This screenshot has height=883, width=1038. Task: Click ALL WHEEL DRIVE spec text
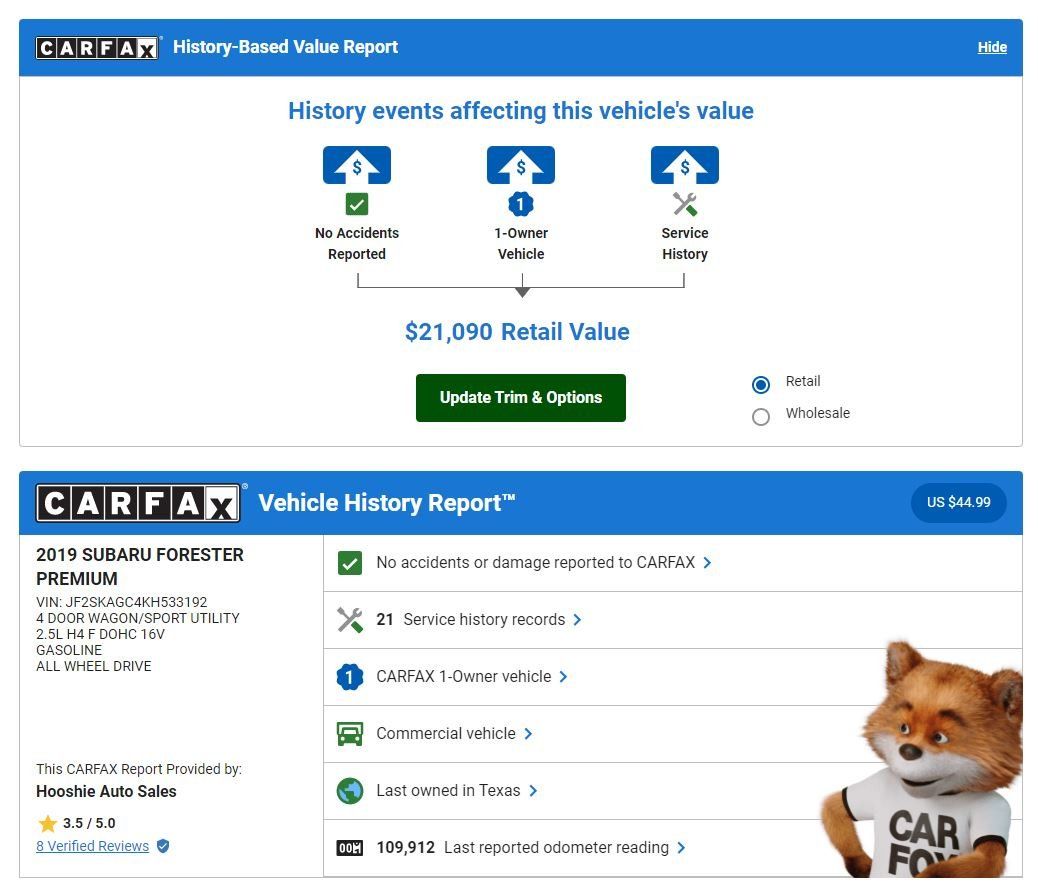pyautogui.click(x=93, y=667)
